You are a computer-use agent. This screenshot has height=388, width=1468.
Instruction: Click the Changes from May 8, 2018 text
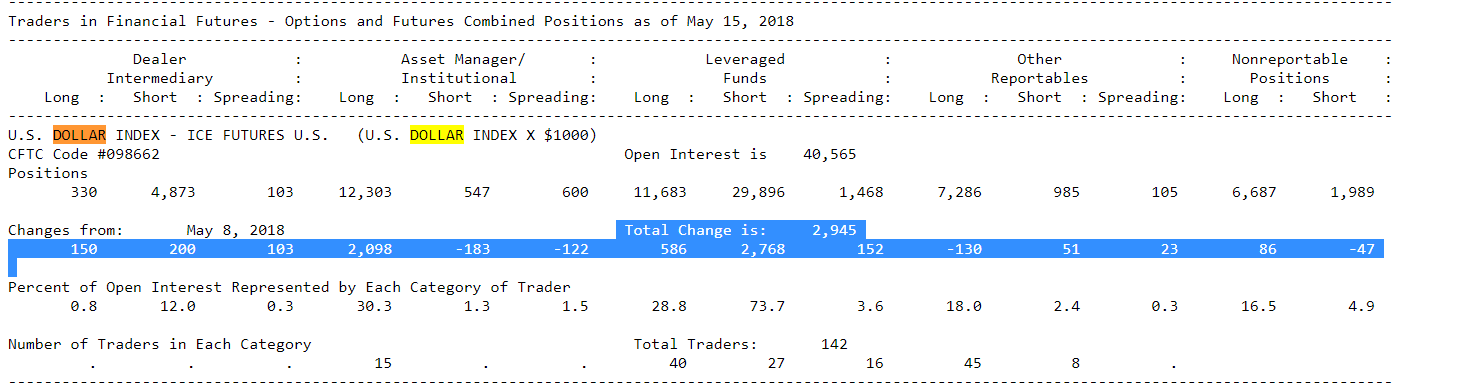[x=146, y=230]
